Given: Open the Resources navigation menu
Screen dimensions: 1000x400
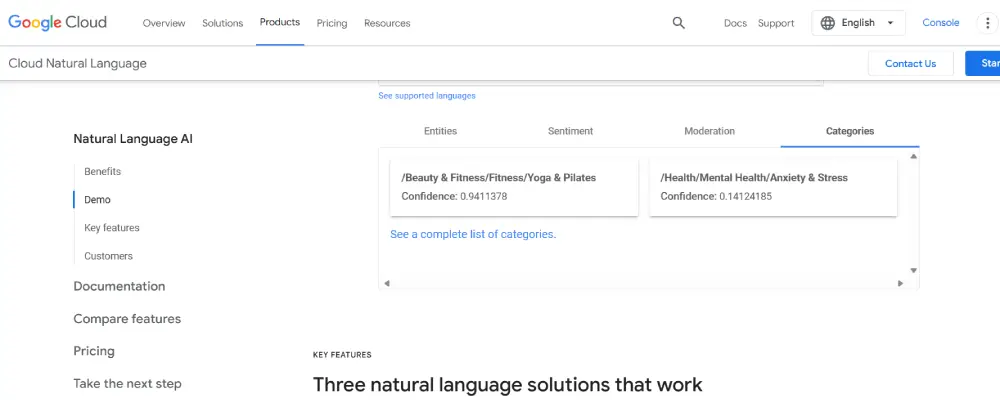Looking at the screenshot, I should coord(387,23).
